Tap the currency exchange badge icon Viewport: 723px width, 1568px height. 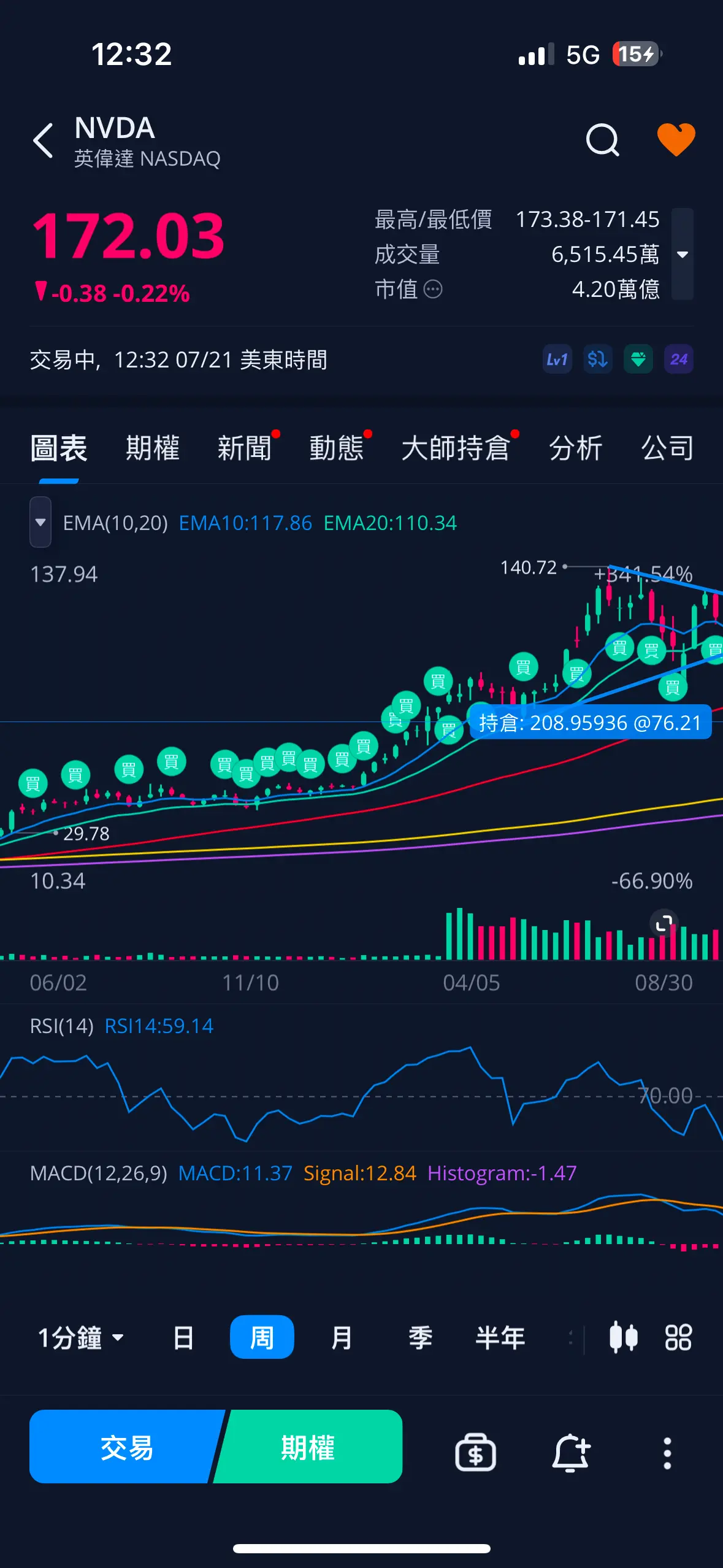coord(597,359)
